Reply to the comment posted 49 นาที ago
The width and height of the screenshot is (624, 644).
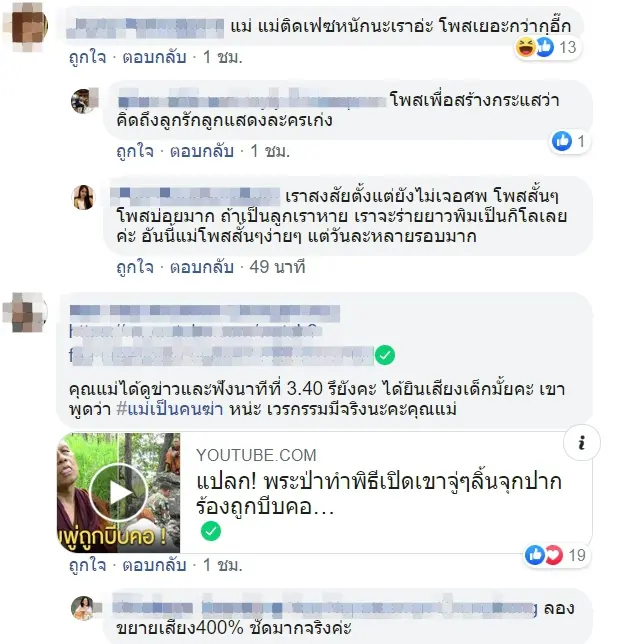point(202,267)
